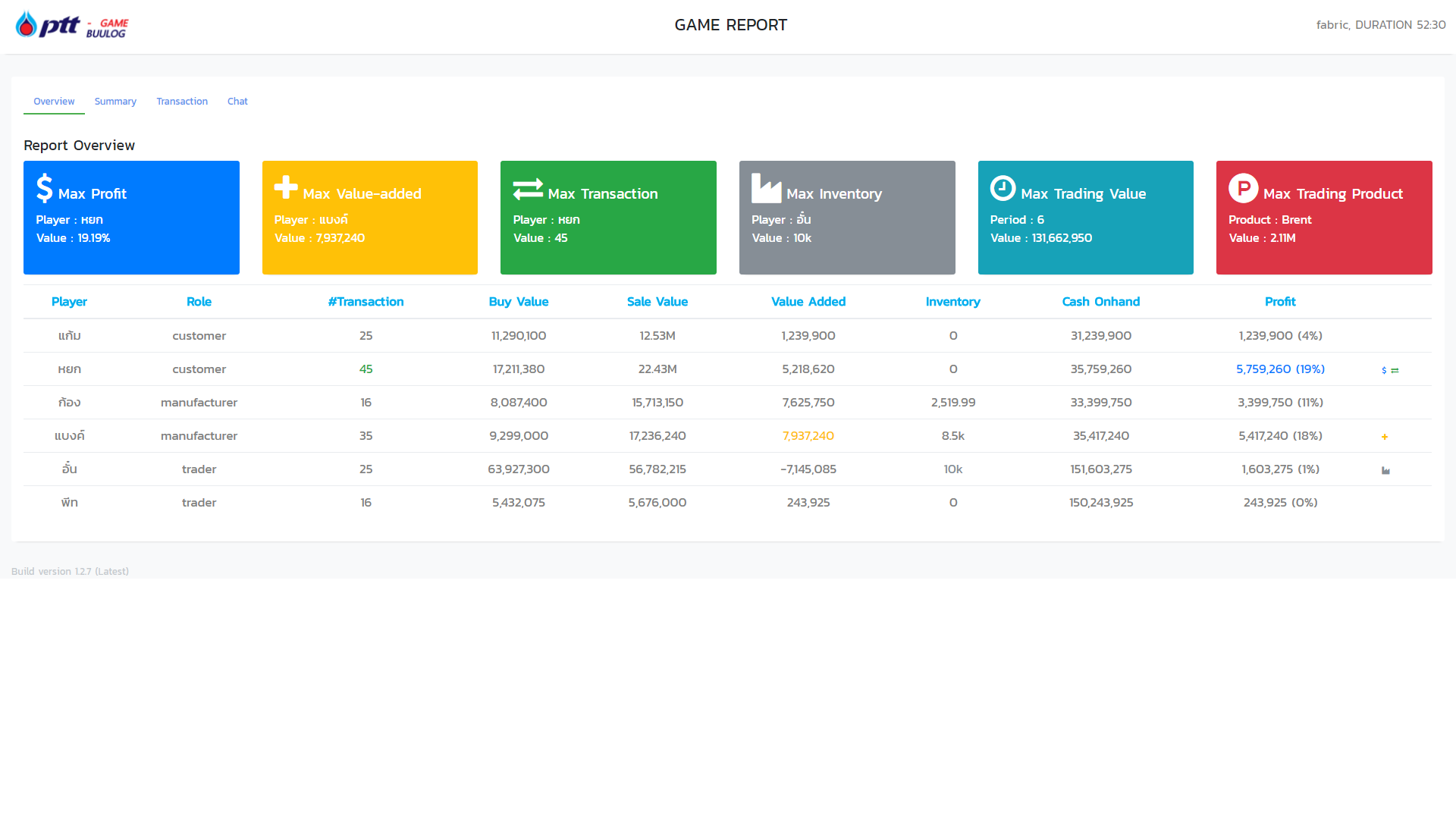This screenshot has height=819, width=1456.
Task: Click the 2,519.99 inventory cell
Action: pyautogui.click(x=953, y=403)
